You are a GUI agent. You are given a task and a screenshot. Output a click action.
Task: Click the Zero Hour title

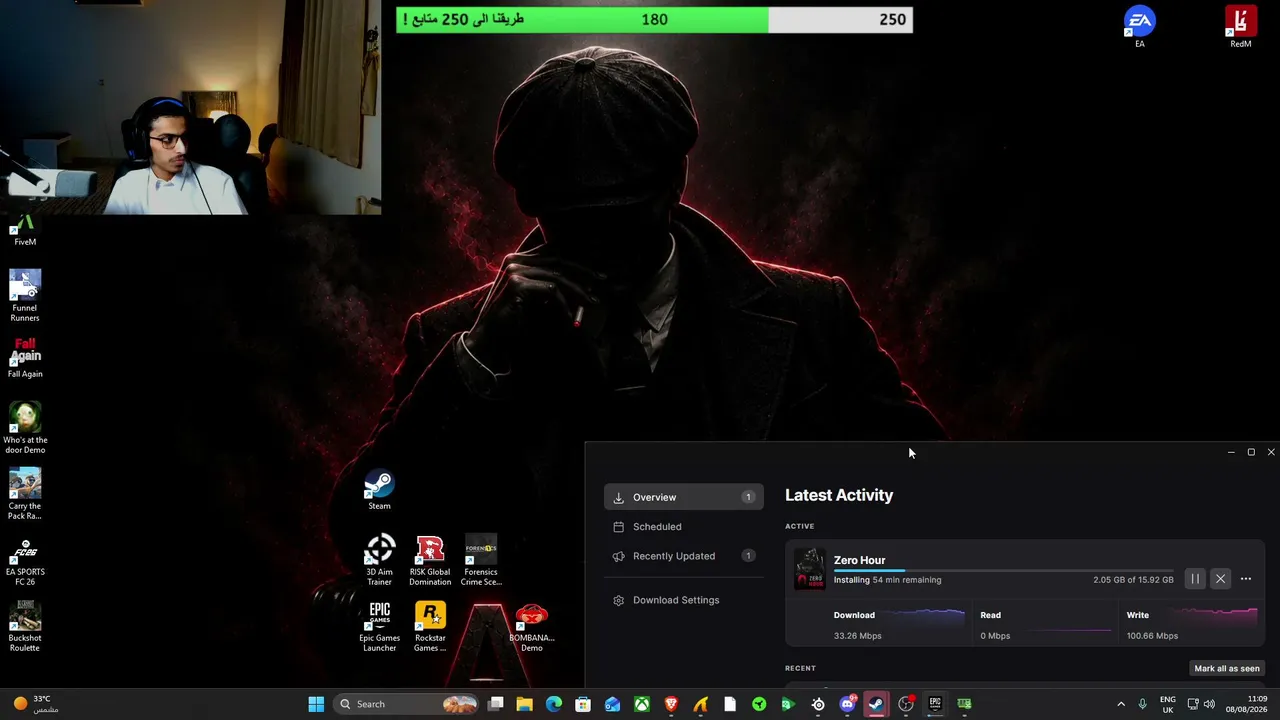pyautogui.click(x=859, y=560)
